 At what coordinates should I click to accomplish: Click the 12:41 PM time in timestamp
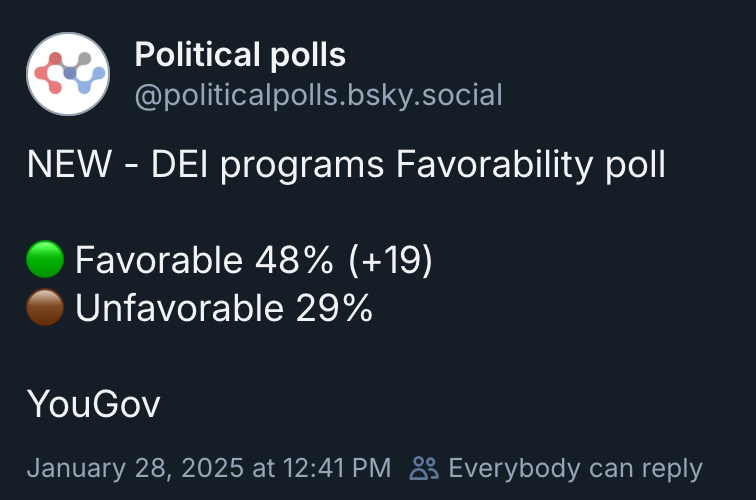337,468
